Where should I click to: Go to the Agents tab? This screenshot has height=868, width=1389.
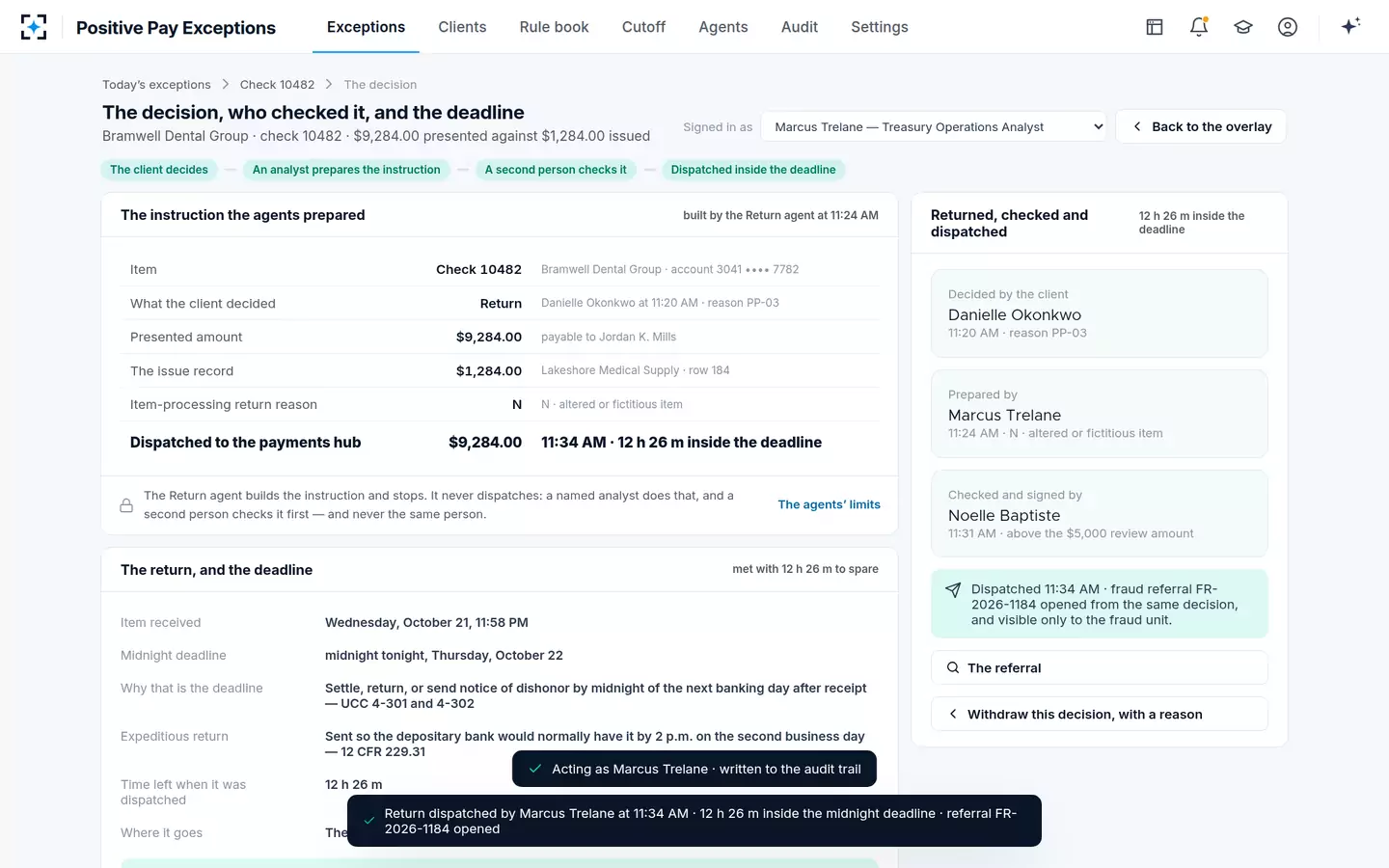coord(723,27)
